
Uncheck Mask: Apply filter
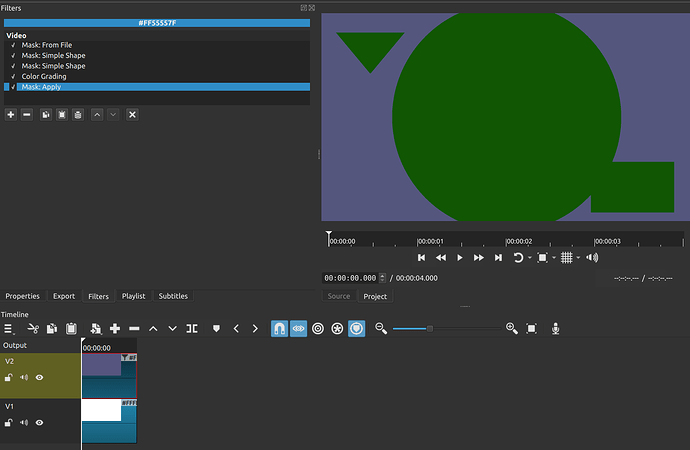[x=13, y=87]
